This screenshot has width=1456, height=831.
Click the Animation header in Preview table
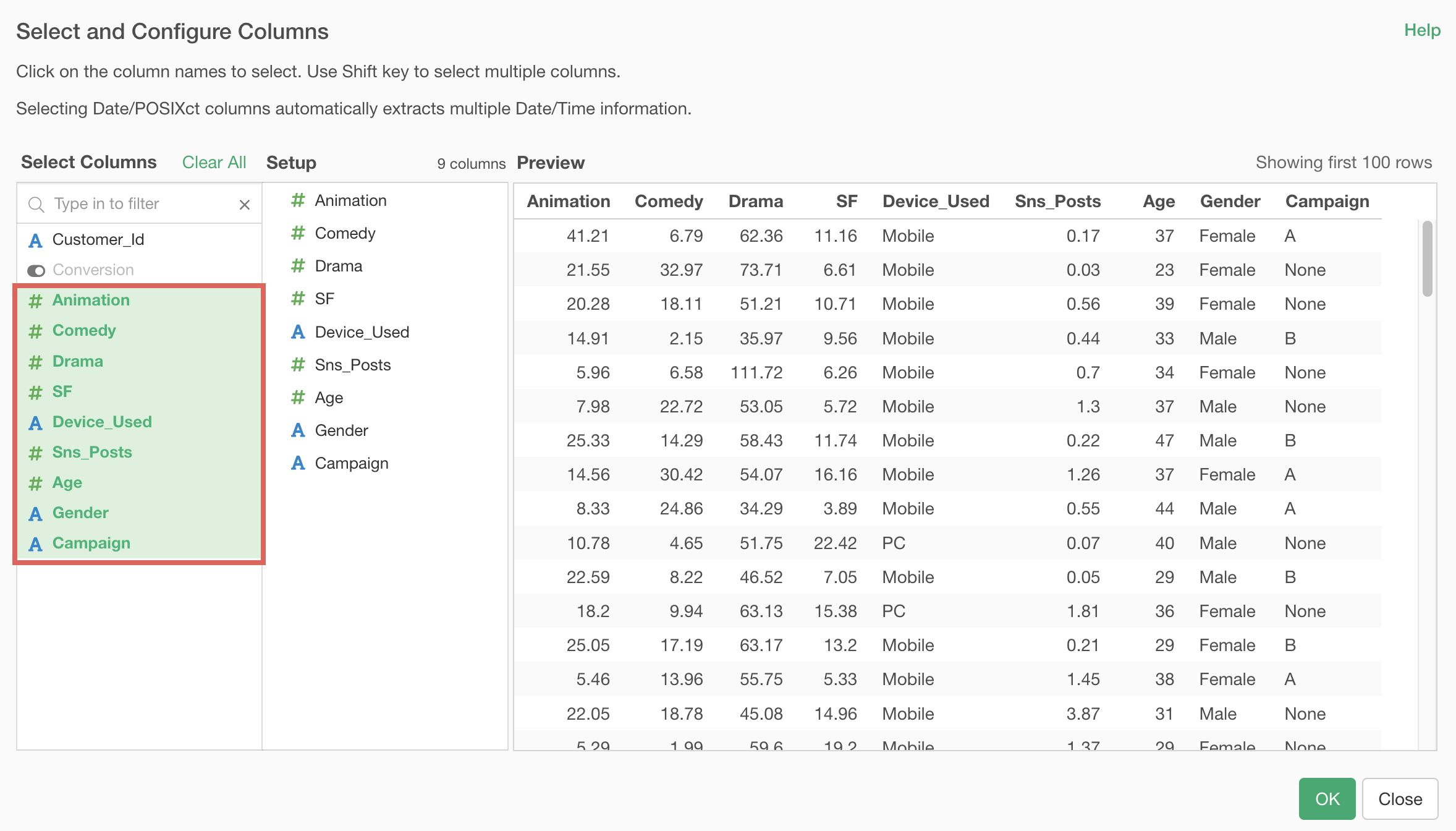569,202
